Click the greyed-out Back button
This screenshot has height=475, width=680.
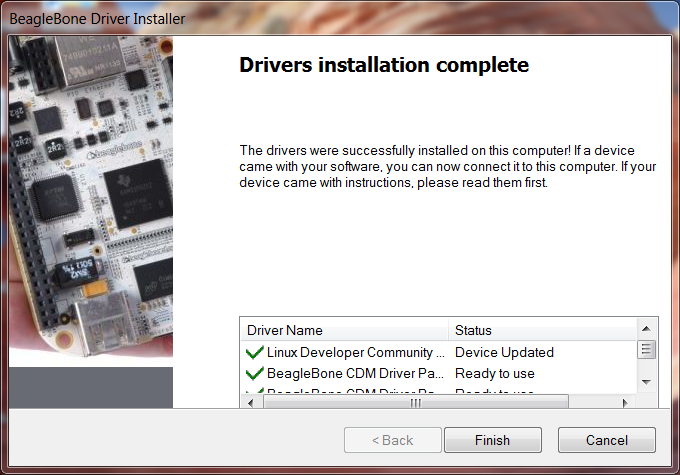pyautogui.click(x=393, y=440)
